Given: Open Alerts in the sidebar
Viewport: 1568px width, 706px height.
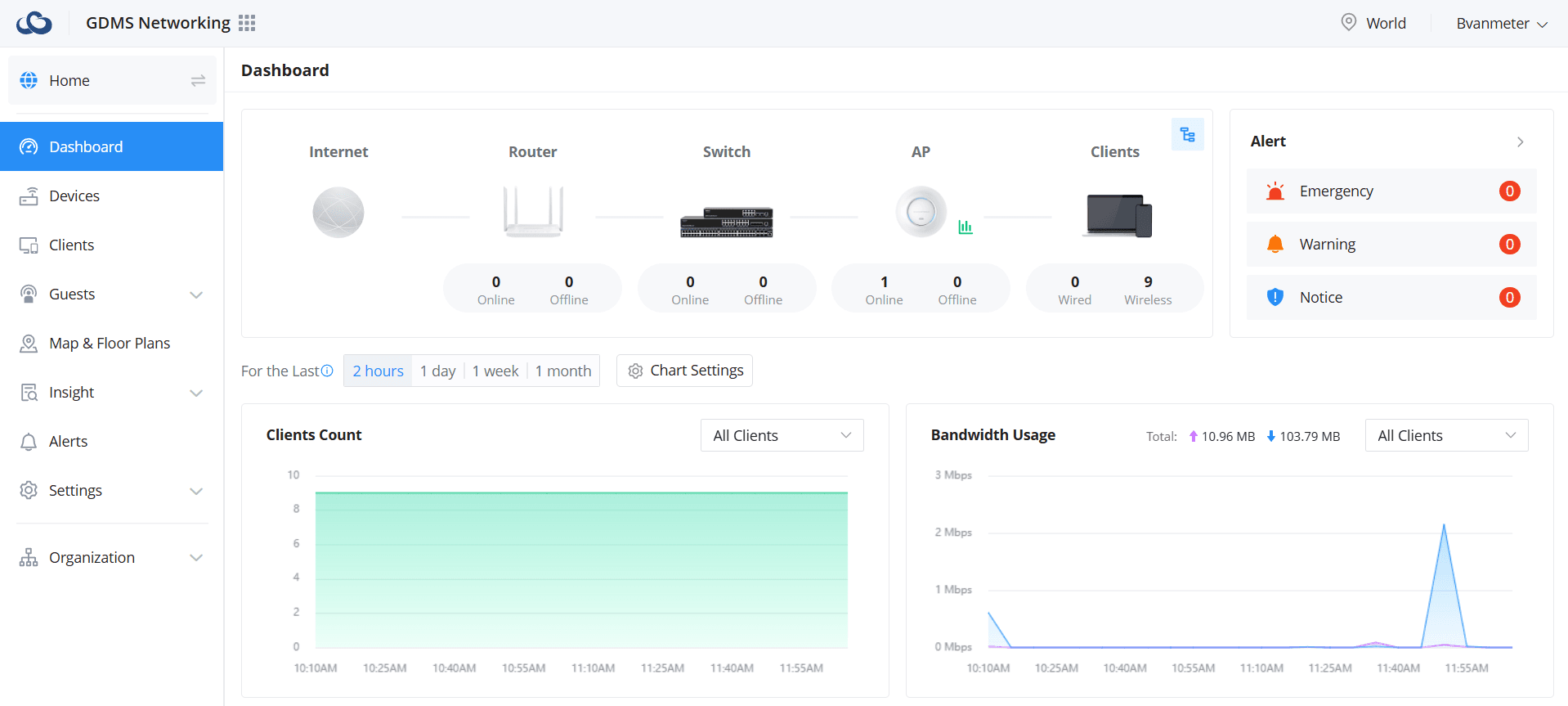Looking at the screenshot, I should tap(112, 441).
